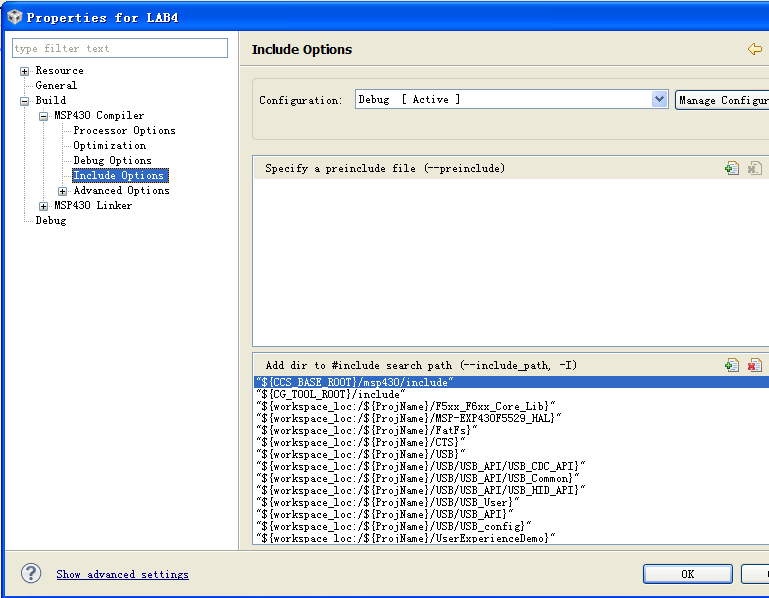The height and width of the screenshot is (598, 769).
Task: Expand the MSP430 Linker node
Action: (x=44, y=206)
